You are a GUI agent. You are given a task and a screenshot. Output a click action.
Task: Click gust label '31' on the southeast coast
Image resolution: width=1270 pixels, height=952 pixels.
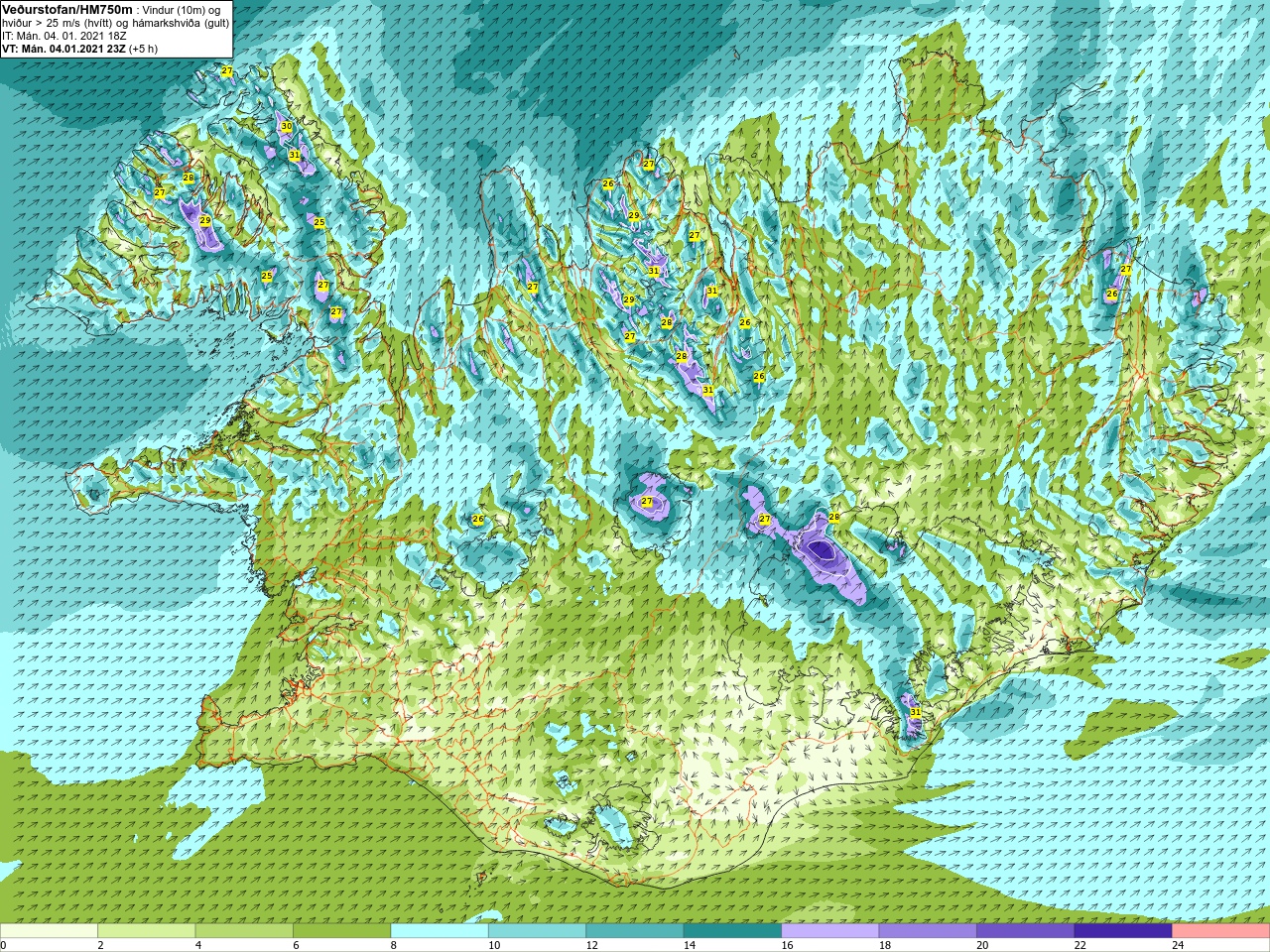tap(915, 713)
